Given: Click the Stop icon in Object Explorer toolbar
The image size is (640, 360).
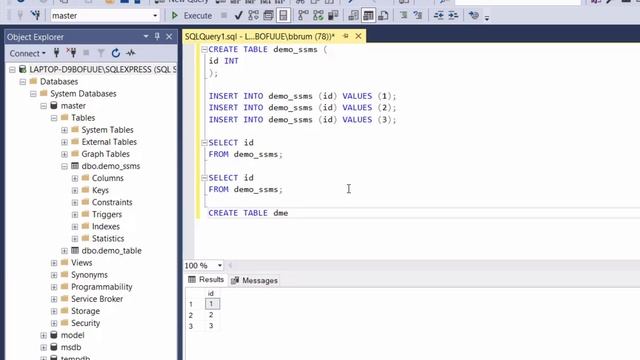Looking at the screenshot, I should [86, 53].
